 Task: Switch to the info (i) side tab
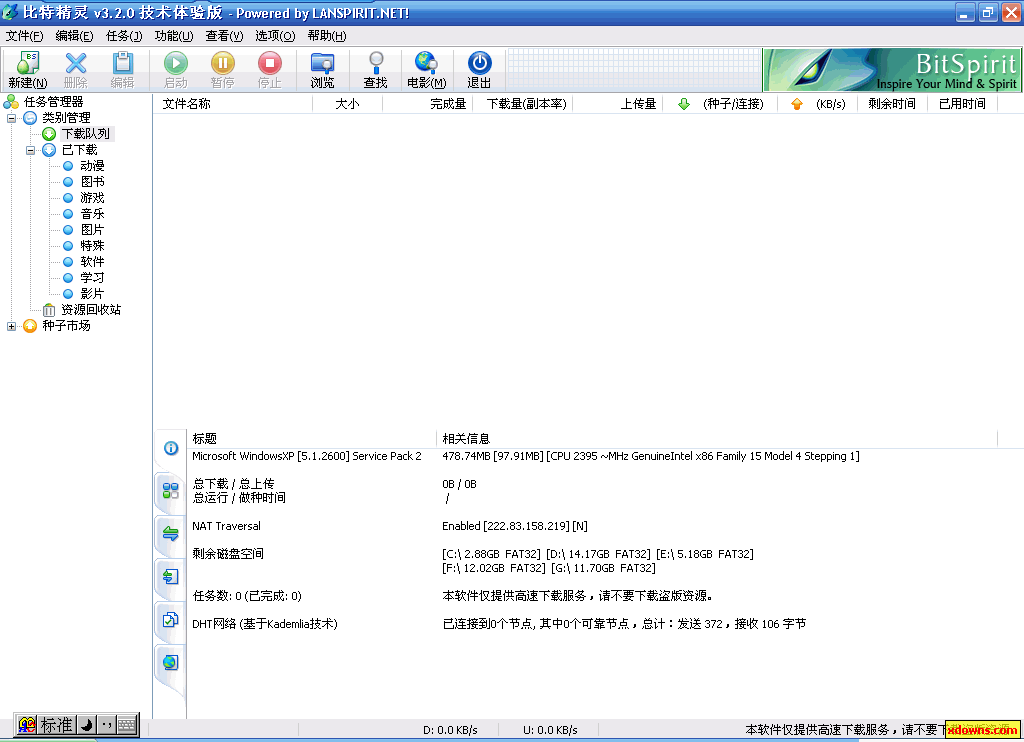170,448
